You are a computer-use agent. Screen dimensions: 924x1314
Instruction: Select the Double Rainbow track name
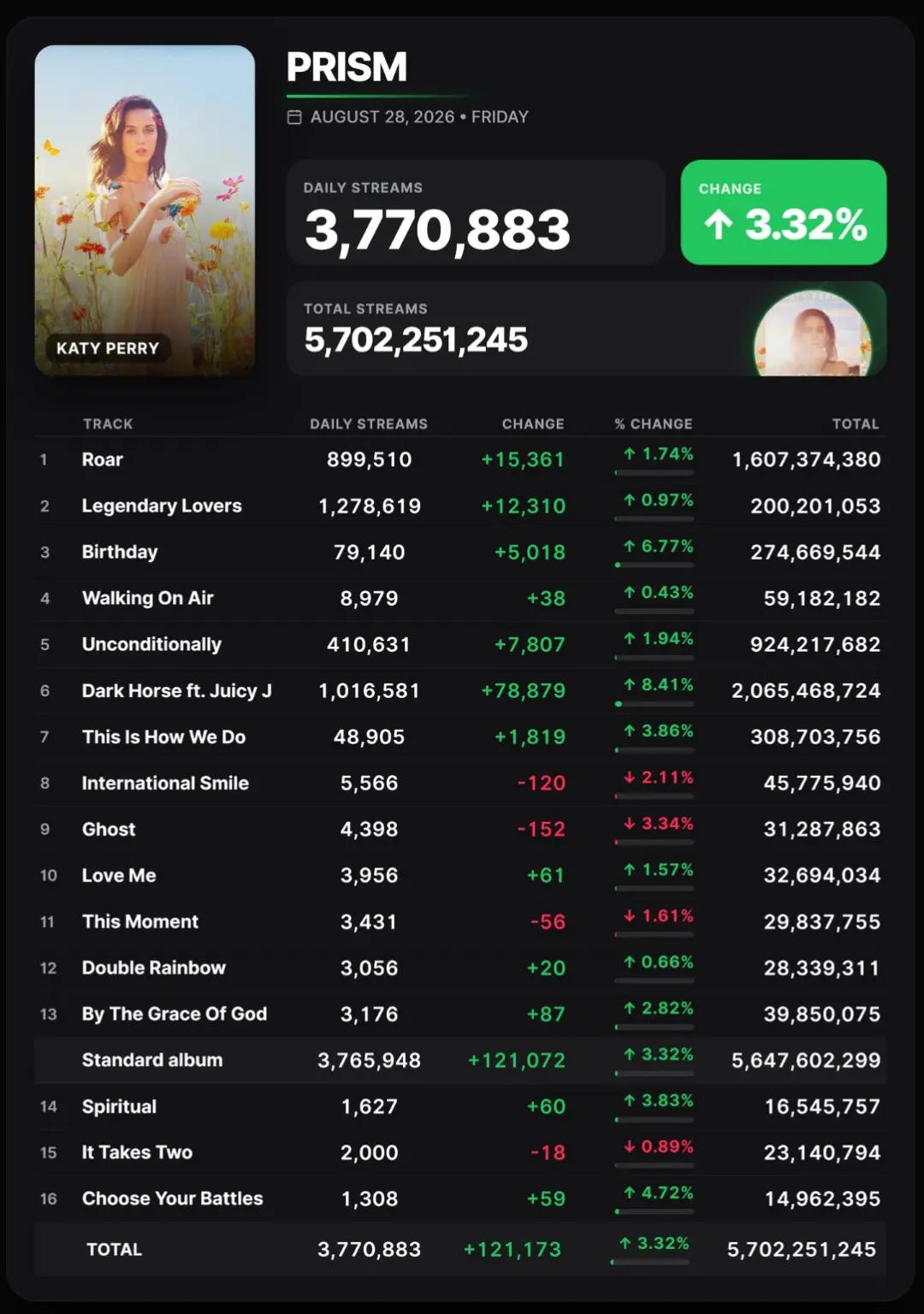(154, 968)
